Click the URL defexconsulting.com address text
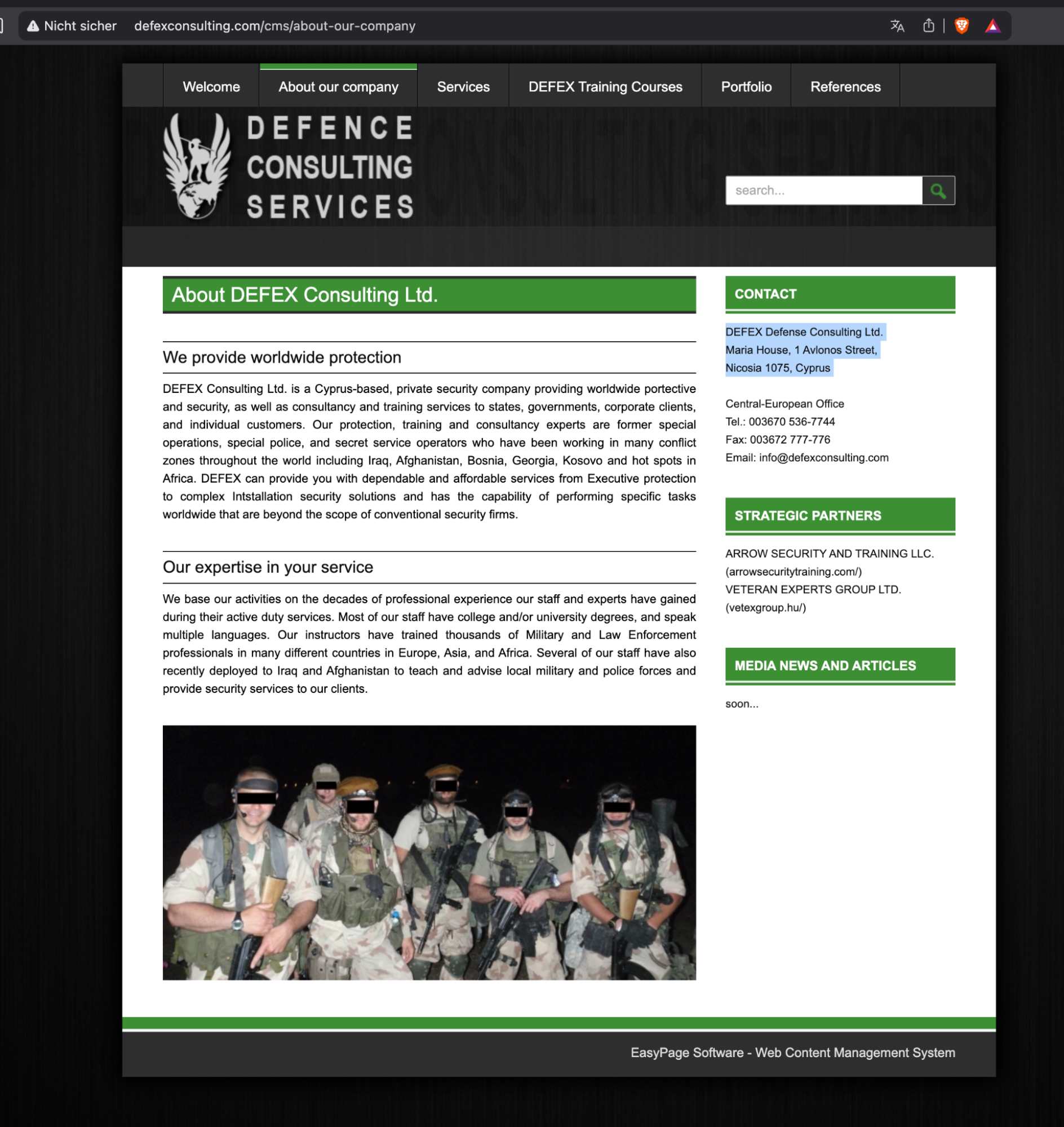 click(x=274, y=26)
